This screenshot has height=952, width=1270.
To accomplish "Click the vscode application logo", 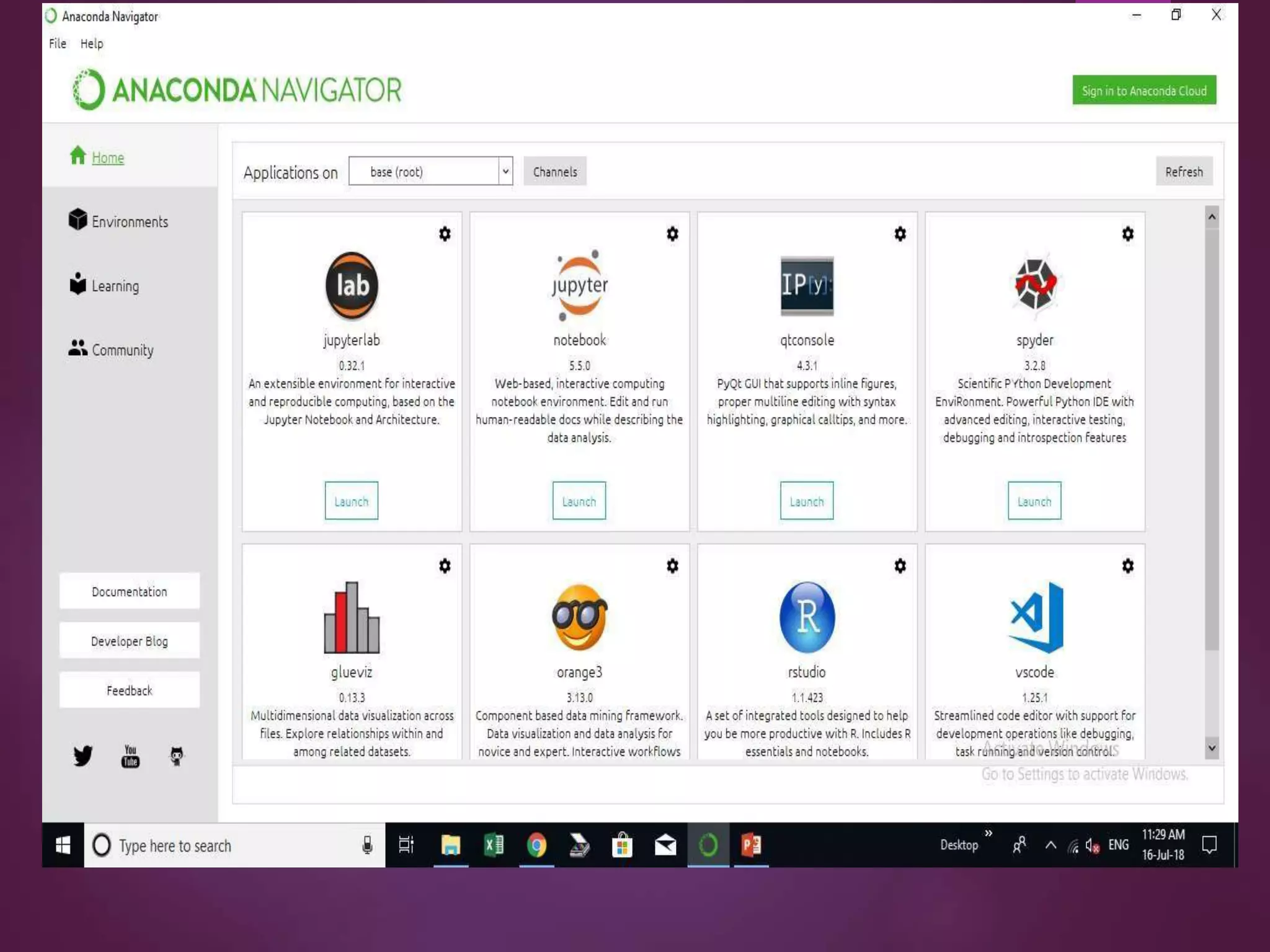I will 1034,617.
